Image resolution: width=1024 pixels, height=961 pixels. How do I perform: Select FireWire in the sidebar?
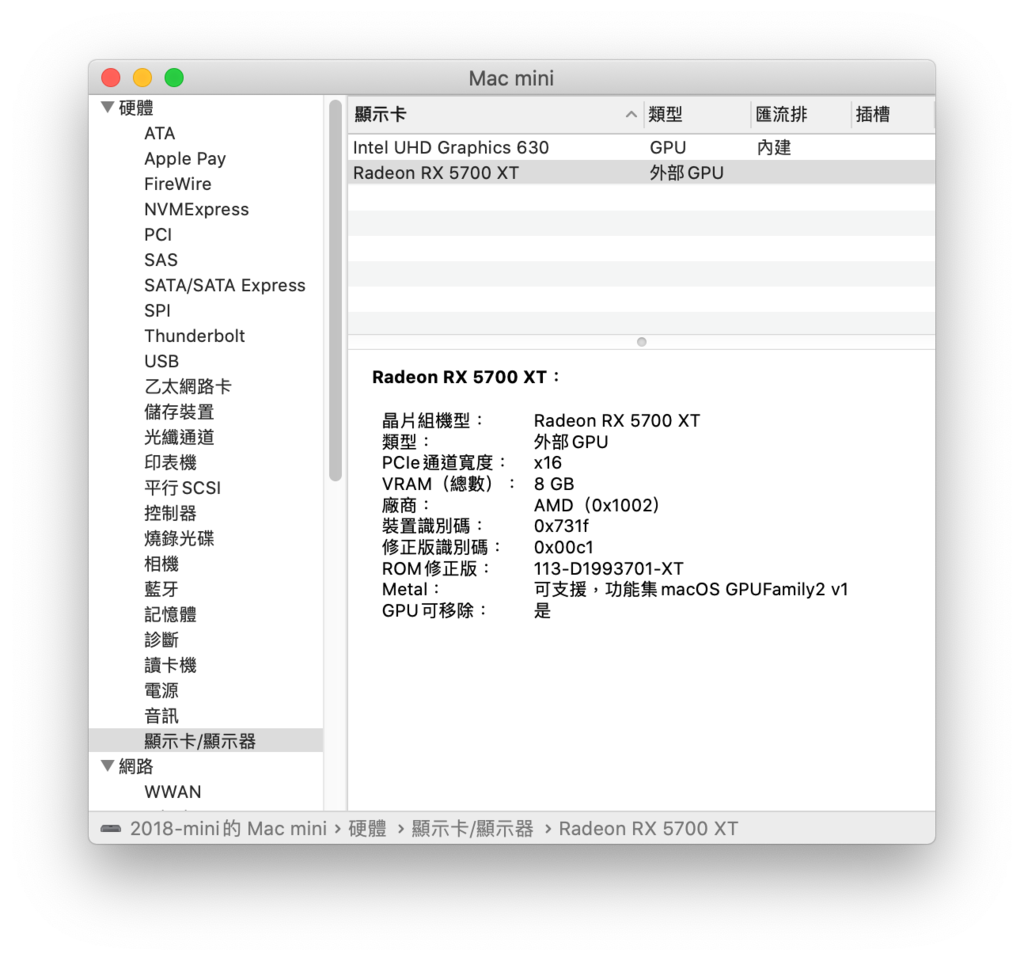pyautogui.click(x=178, y=184)
